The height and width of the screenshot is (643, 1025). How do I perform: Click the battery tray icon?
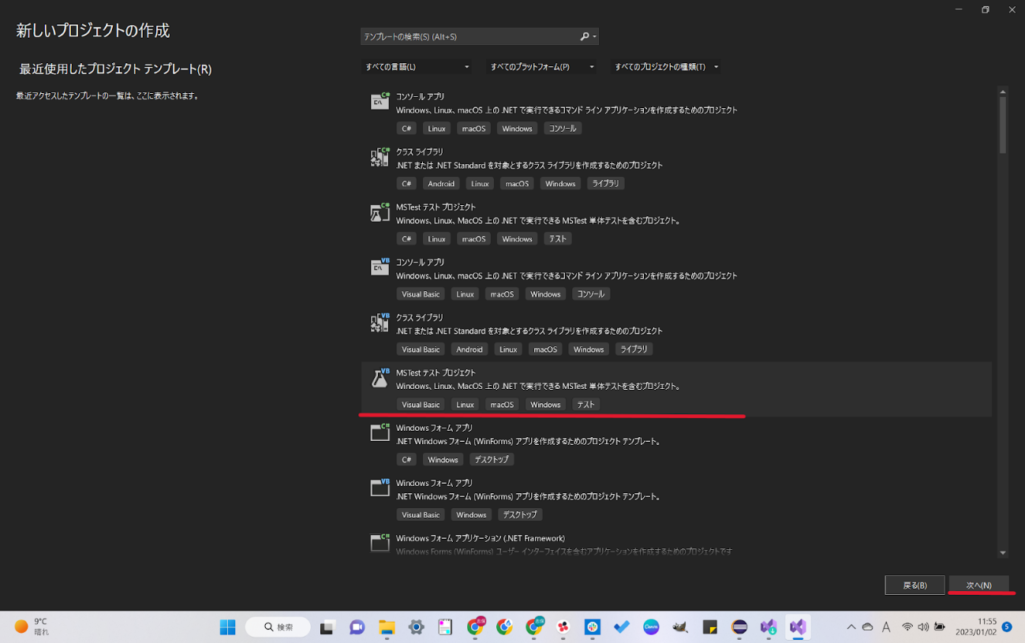point(939,627)
